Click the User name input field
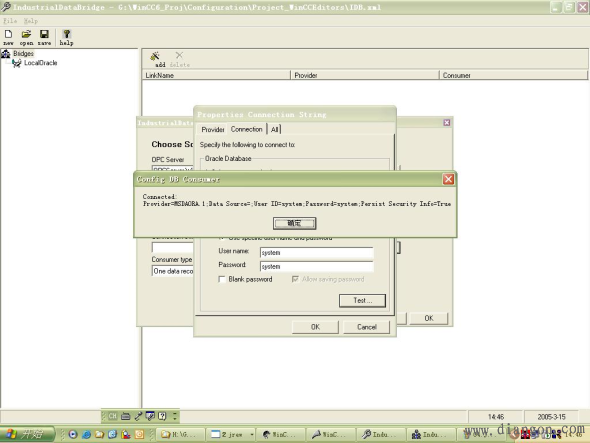The width and height of the screenshot is (590, 443). tap(316, 253)
